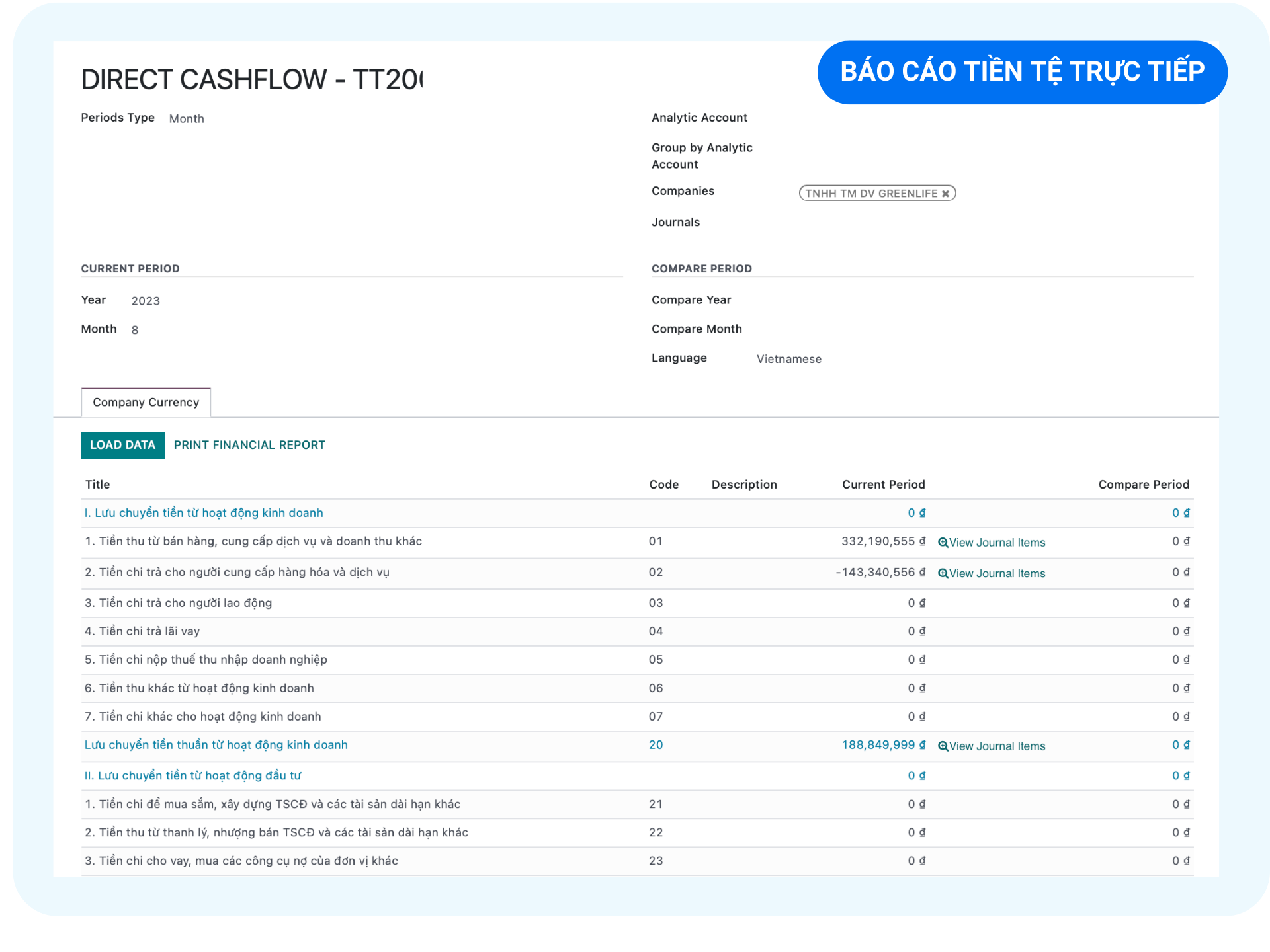Viewport: 1270px width, 952px height.
Task: Open View Journal Items for -143,340,556 đ
Action: pos(997,574)
